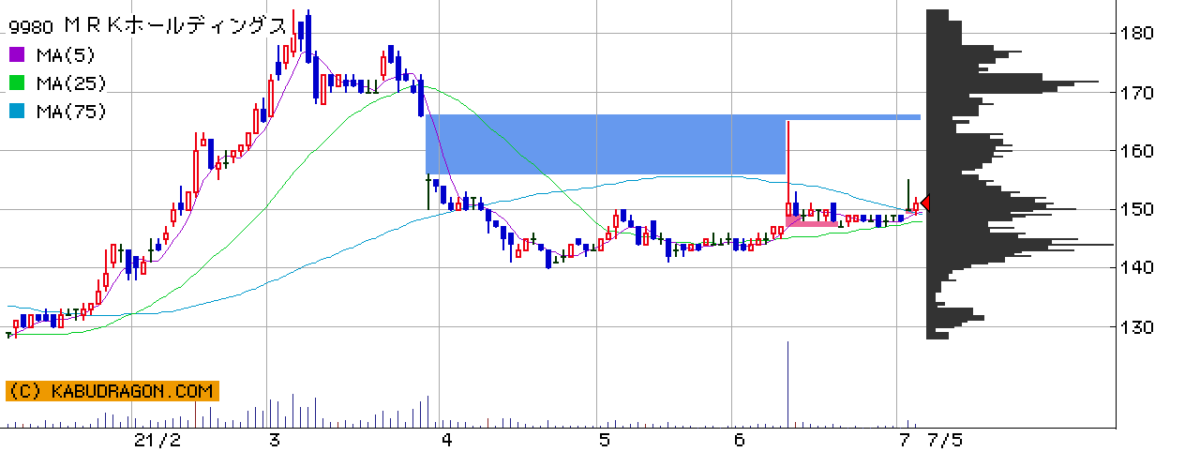Click the red current-price arrow marker
Screen dimensions: 1200x452
point(925,203)
